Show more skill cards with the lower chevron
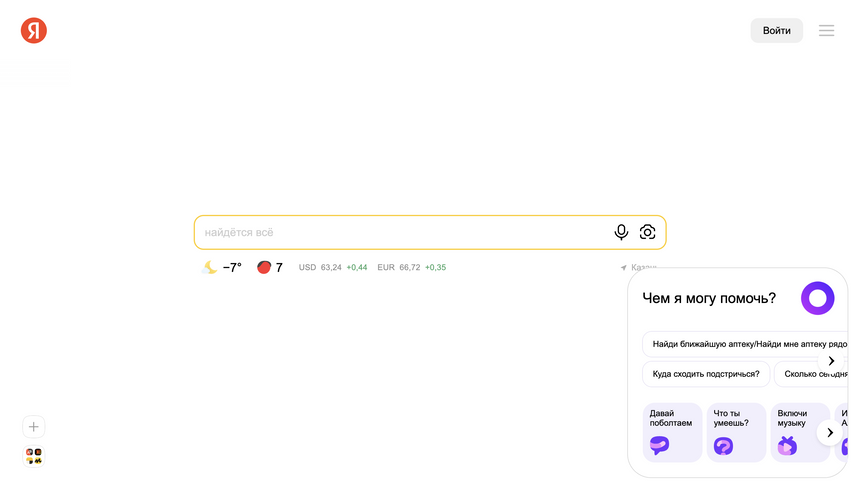Viewport: 860px width, 490px height. click(x=830, y=432)
